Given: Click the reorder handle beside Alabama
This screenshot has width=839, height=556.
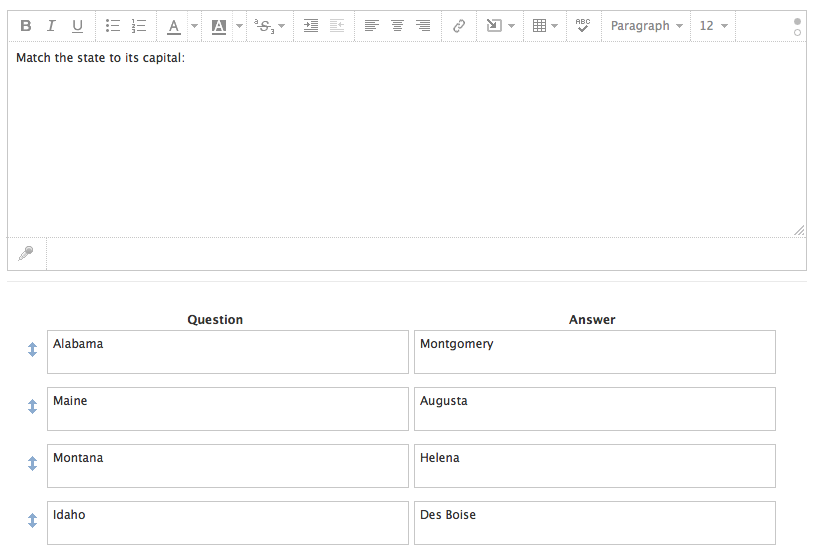Looking at the screenshot, I should (32, 349).
